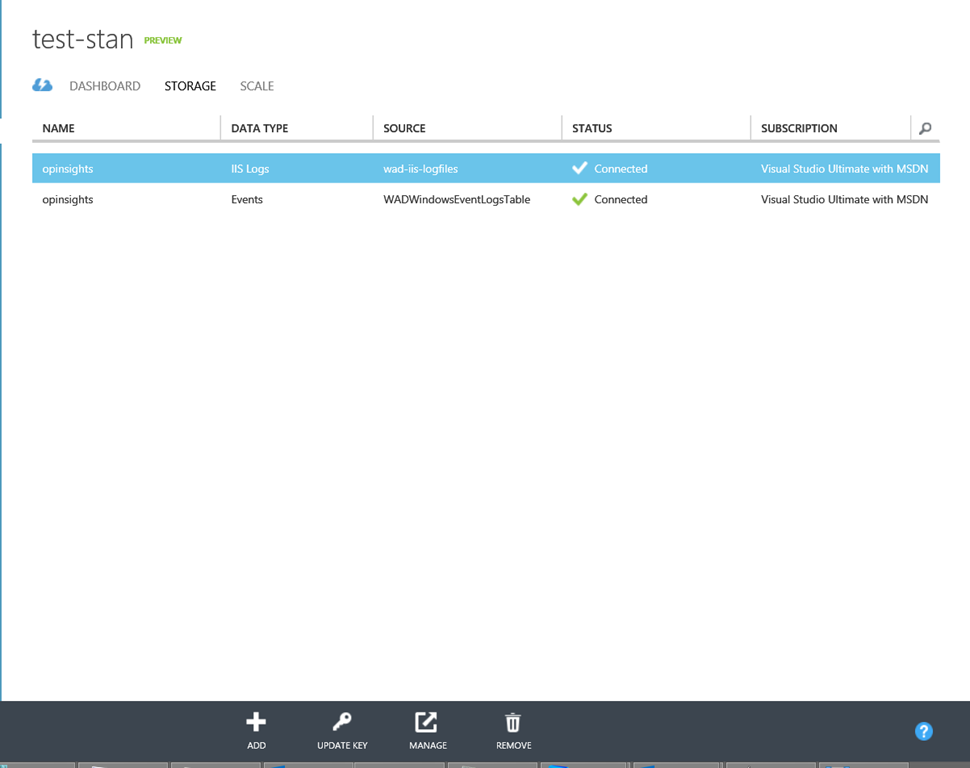Sort by the Subscription column header
The width and height of the screenshot is (970, 768).
tap(799, 128)
